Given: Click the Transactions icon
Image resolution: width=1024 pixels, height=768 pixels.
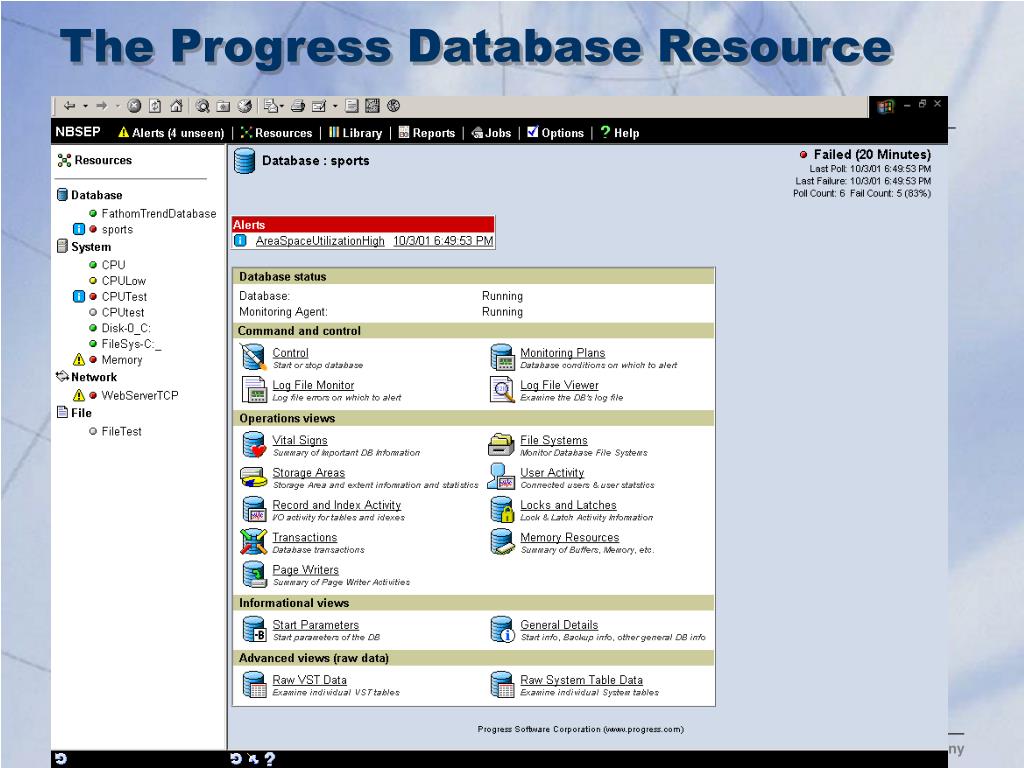Looking at the screenshot, I should (253, 542).
